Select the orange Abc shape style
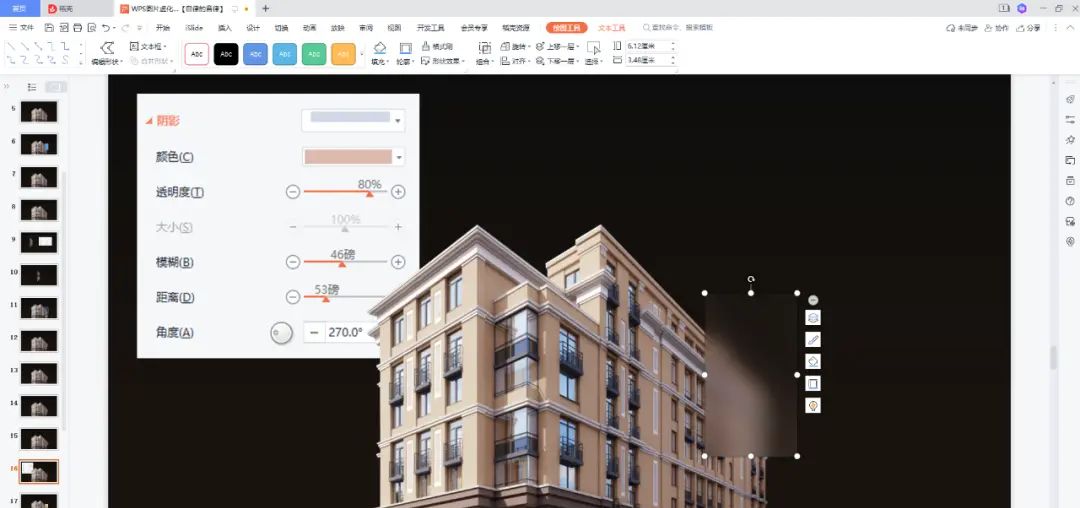 click(x=343, y=54)
